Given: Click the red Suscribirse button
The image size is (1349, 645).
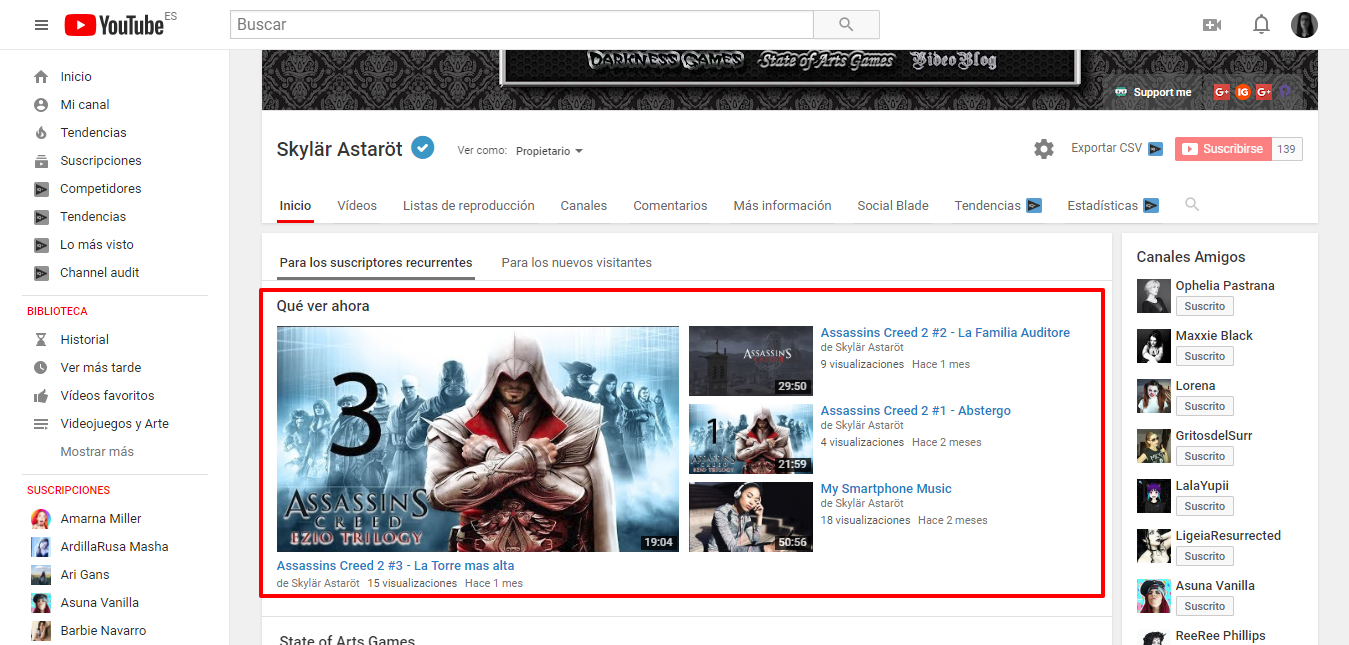Looking at the screenshot, I should [x=1223, y=149].
